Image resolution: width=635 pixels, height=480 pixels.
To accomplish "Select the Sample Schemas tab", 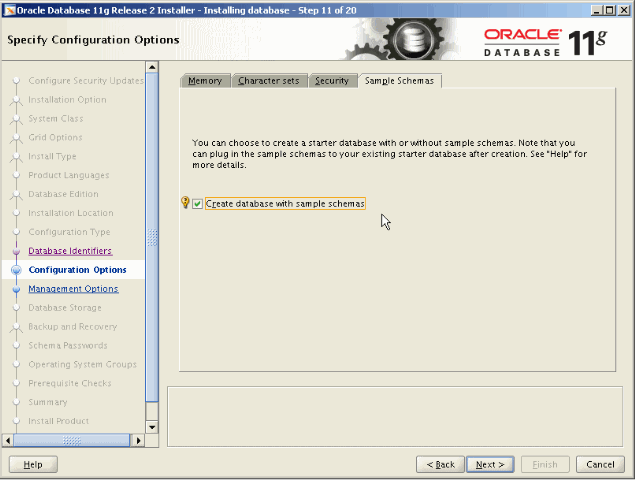I will point(399,81).
